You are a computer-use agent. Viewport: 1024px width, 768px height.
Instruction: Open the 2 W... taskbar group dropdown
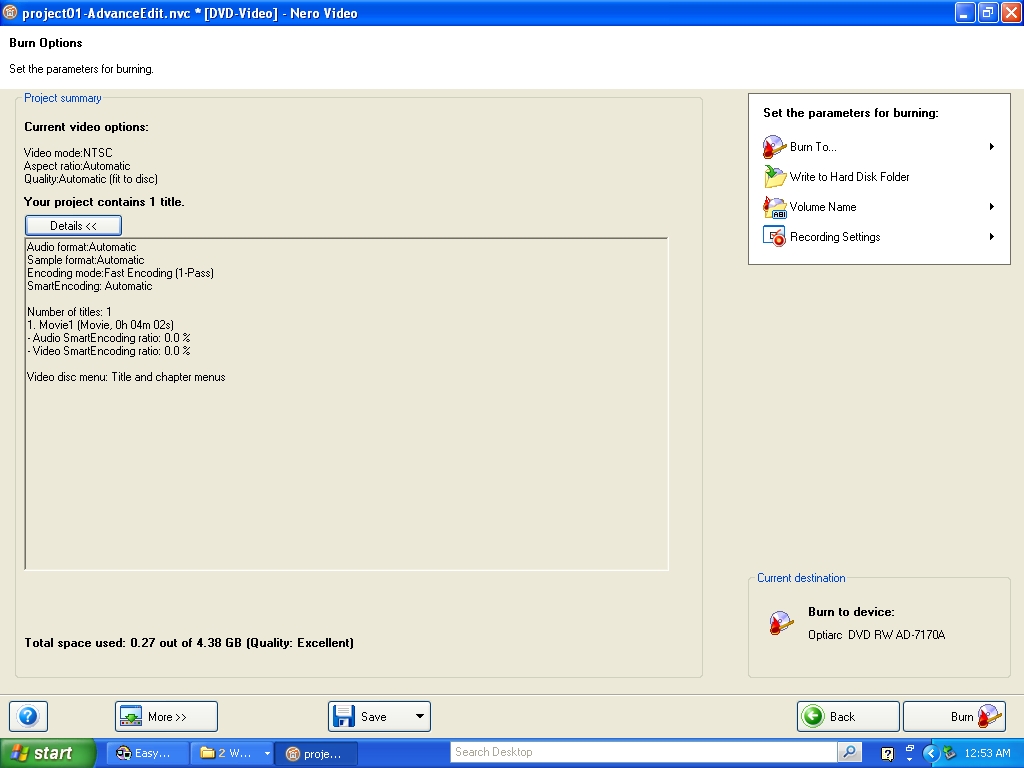click(266, 753)
